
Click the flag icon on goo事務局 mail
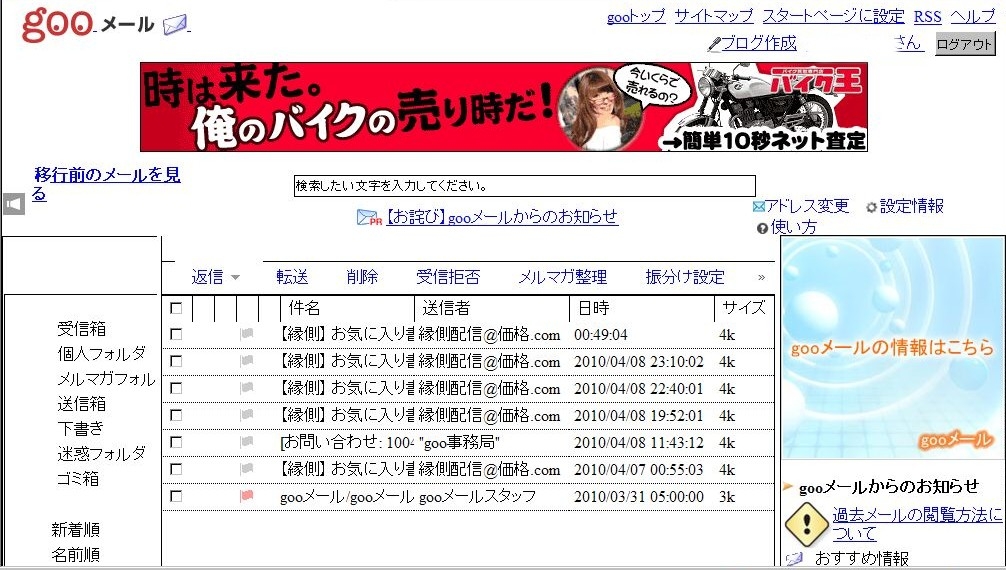246,442
